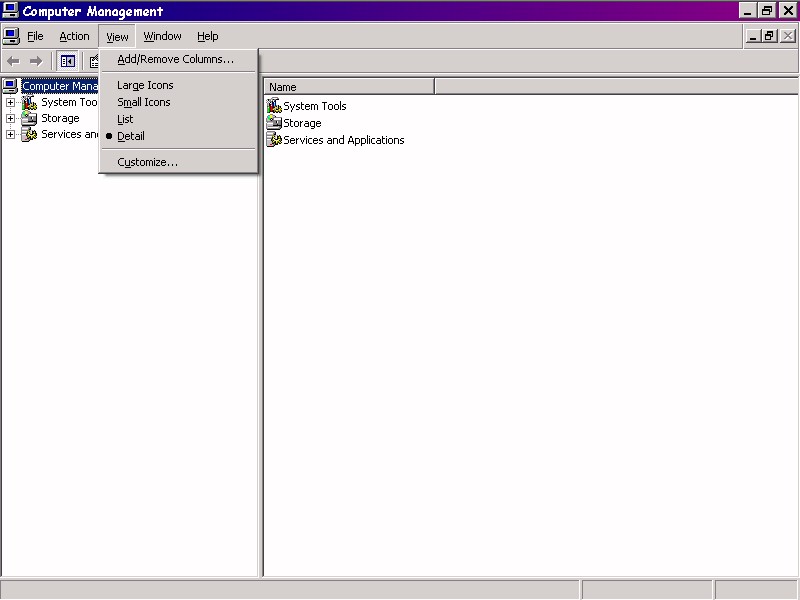Select the Storage label in tree
The height and width of the screenshot is (600, 800).
60,118
